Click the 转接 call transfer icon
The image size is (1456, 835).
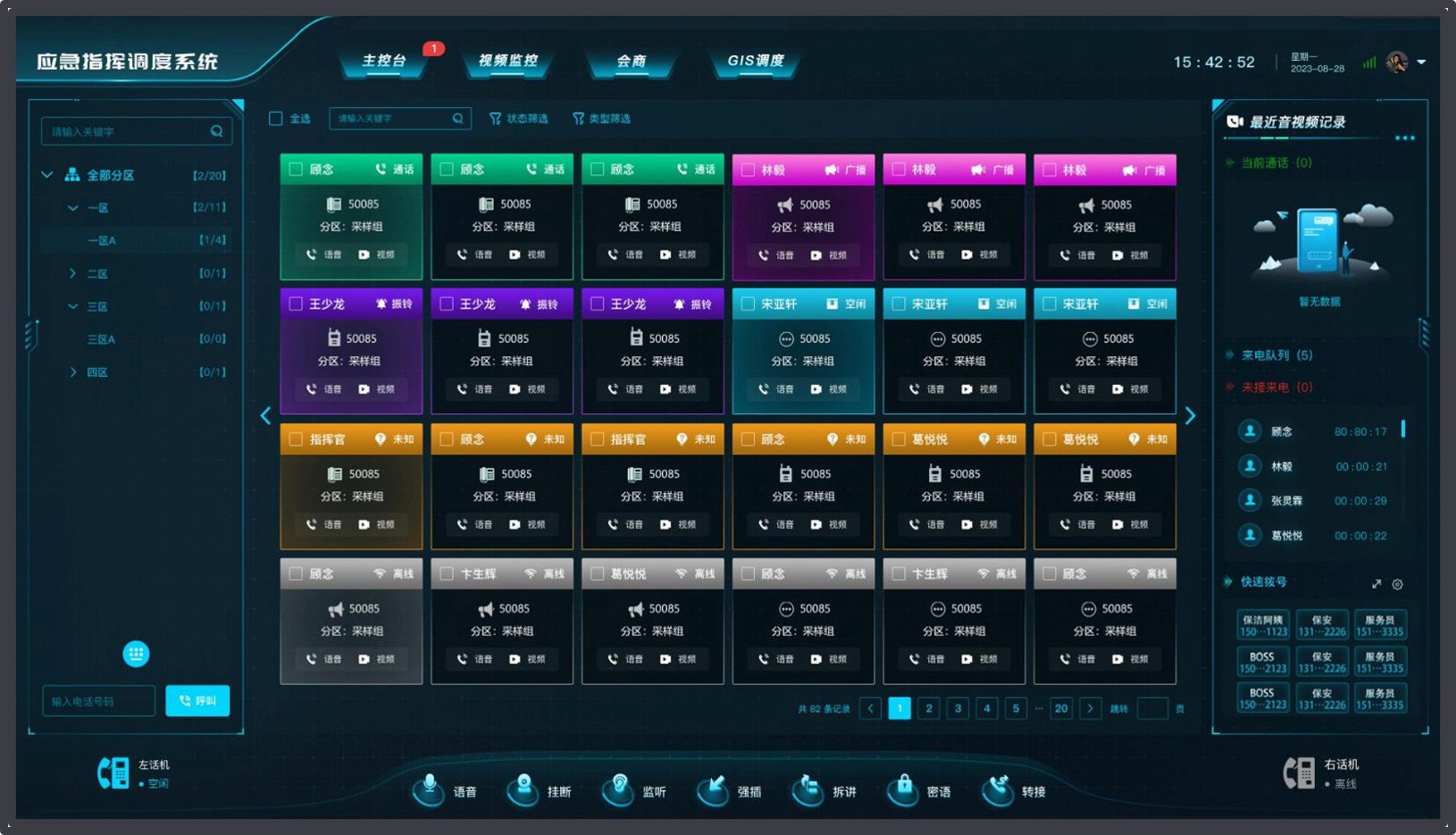pyautogui.click(x=999, y=789)
